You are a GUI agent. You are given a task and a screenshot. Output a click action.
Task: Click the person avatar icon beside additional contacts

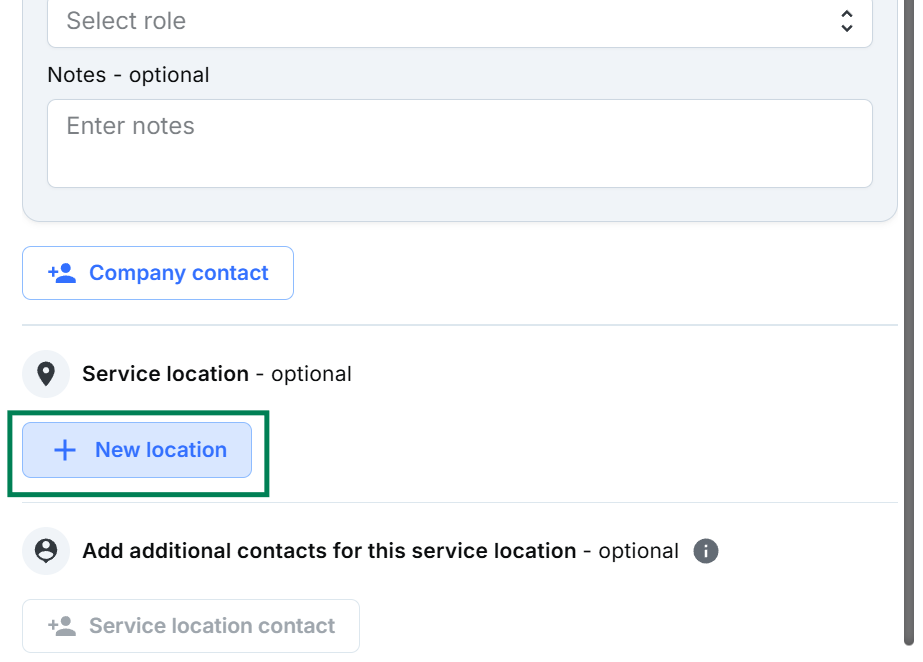pyautogui.click(x=45, y=551)
